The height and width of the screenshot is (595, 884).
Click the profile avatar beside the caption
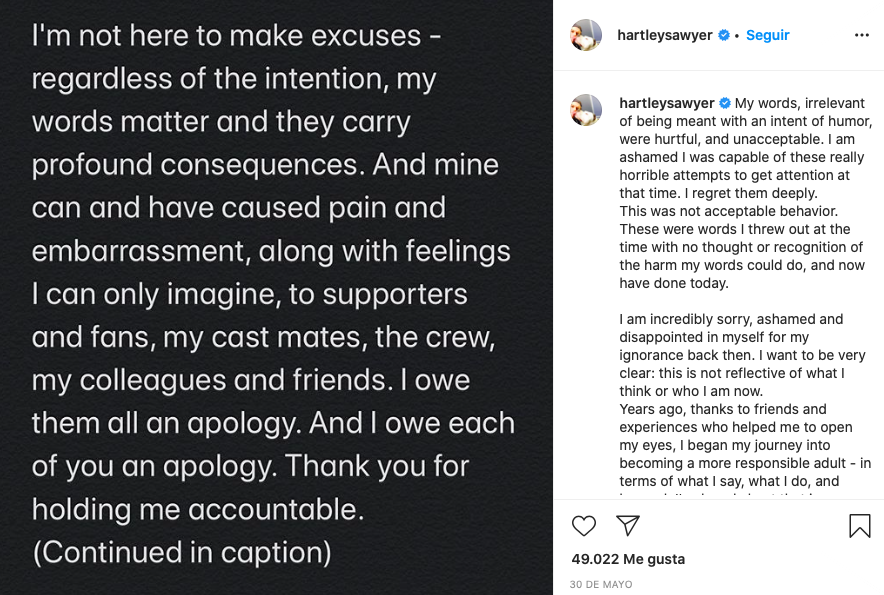(x=586, y=109)
